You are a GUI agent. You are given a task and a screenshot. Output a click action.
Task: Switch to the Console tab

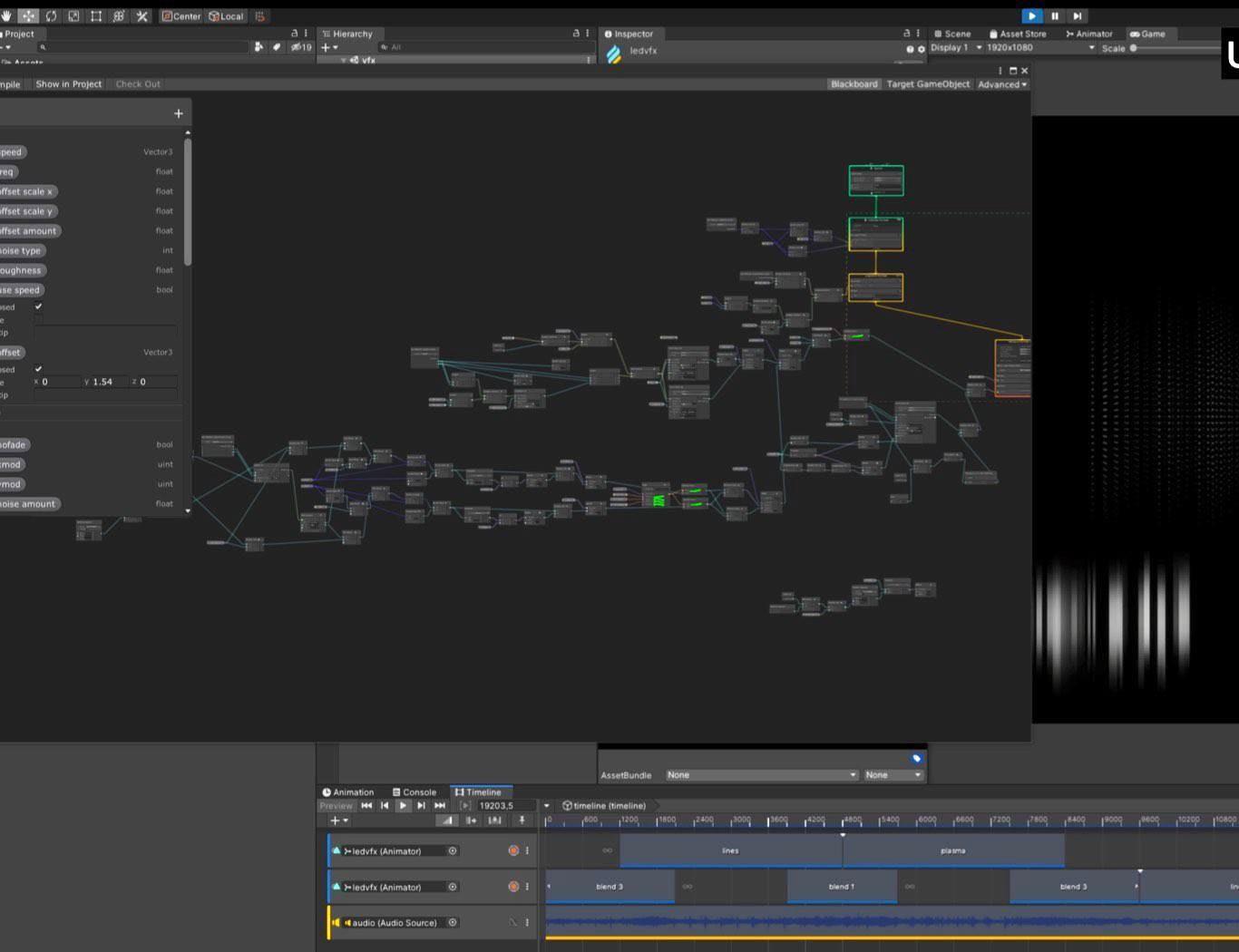point(414,792)
